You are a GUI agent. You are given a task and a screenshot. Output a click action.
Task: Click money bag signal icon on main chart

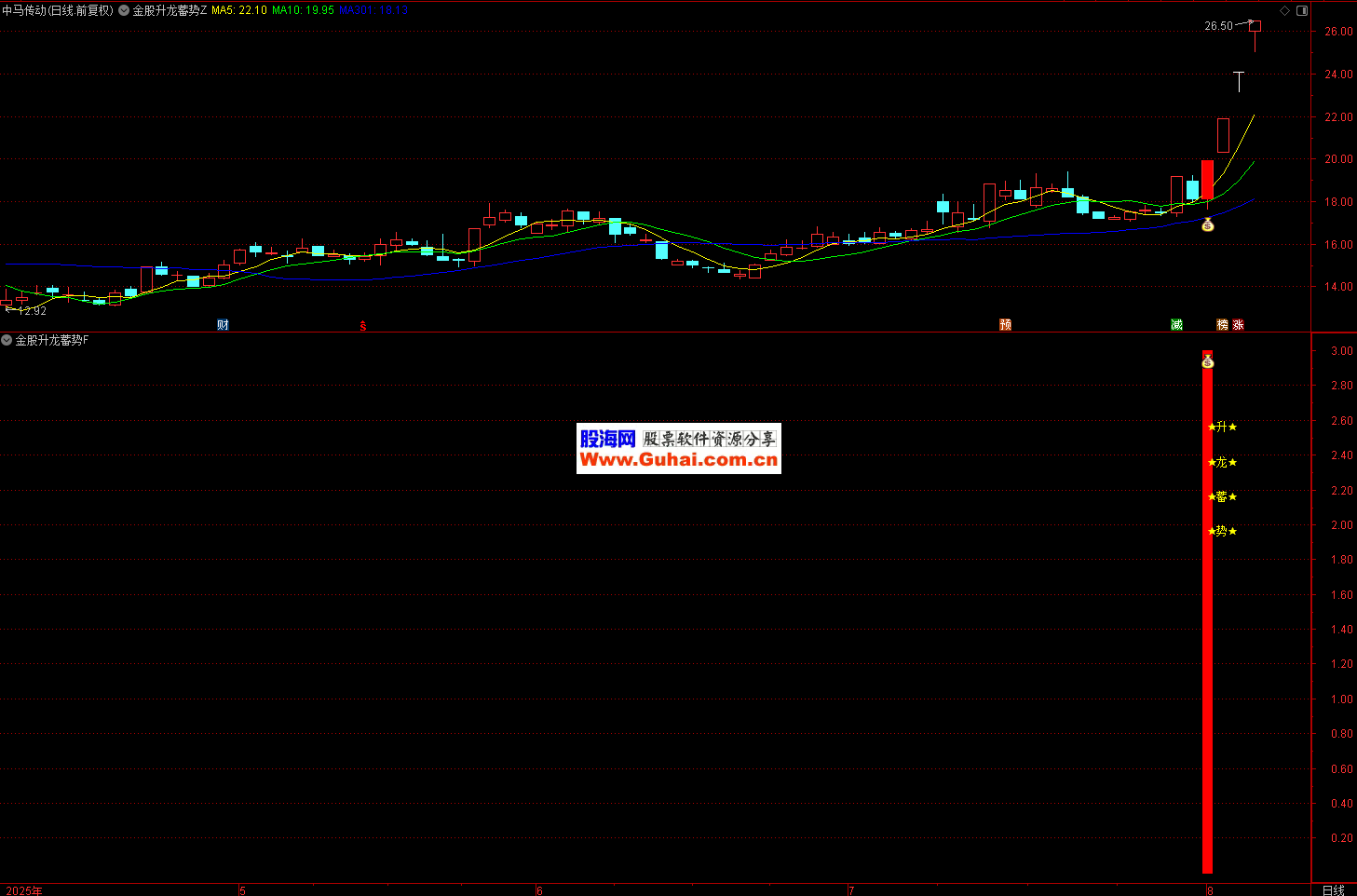coord(1208,224)
